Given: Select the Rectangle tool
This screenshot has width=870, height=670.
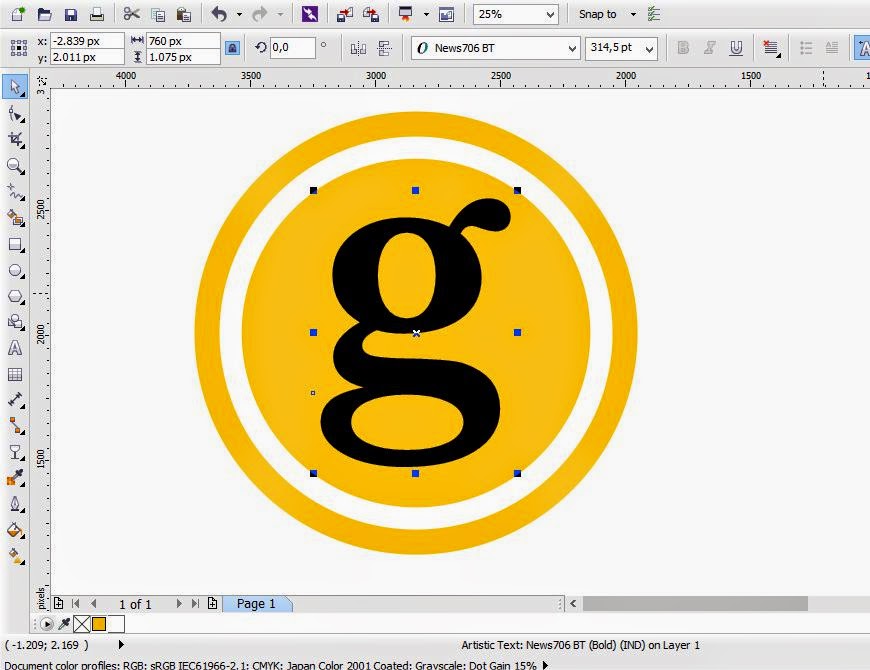Looking at the screenshot, I should [16, 245].
